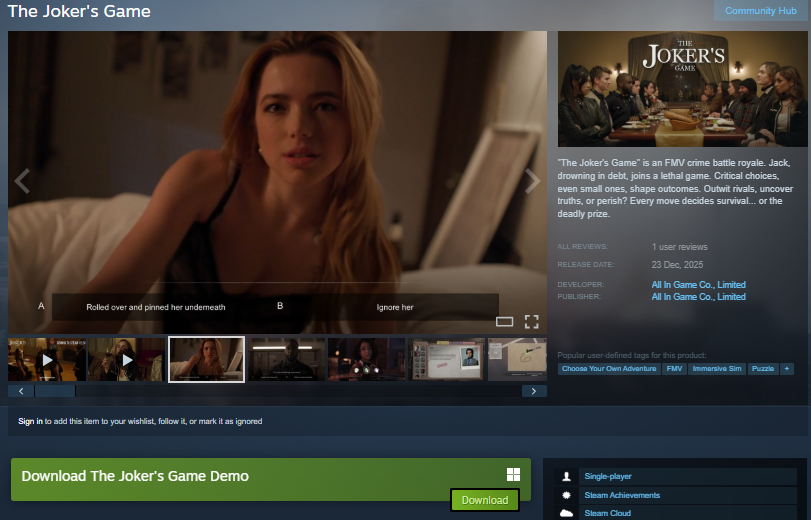Open the Steam Achievements link
Screen dimensions: 811x520
(x=622, y=495)
